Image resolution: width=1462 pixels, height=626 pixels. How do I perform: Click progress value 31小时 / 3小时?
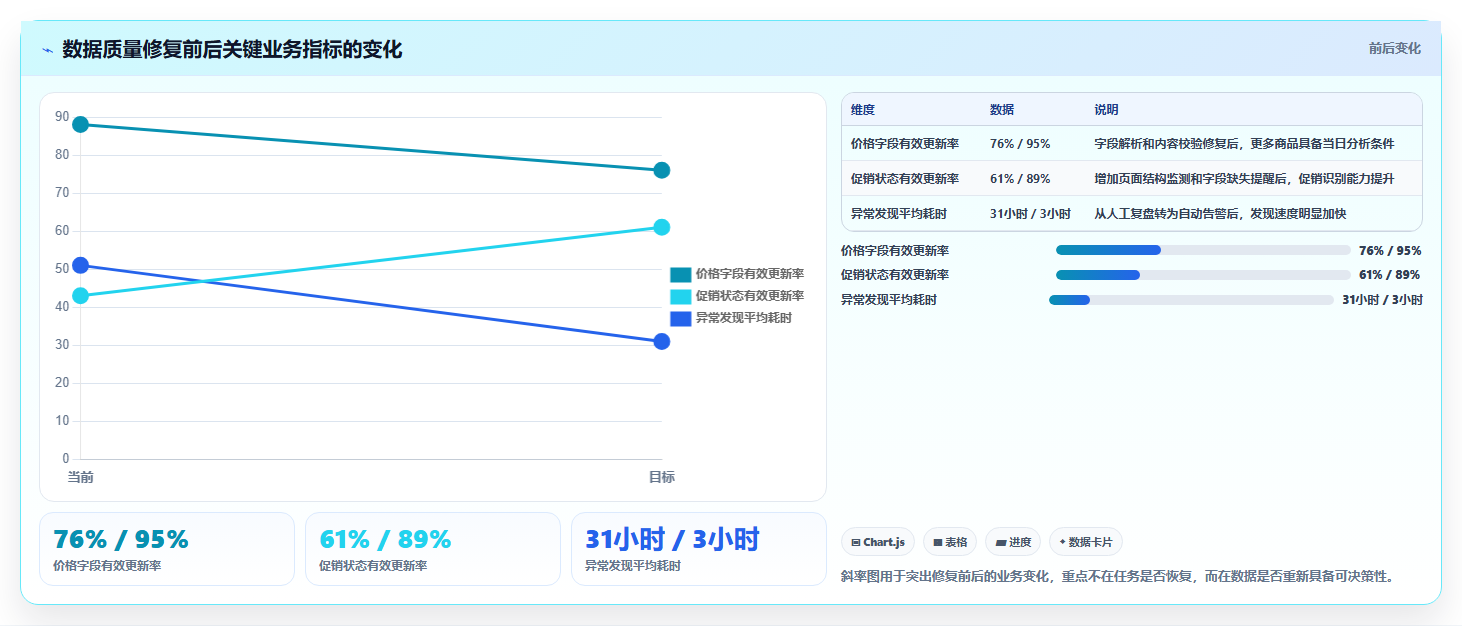tap(1382, 300)
